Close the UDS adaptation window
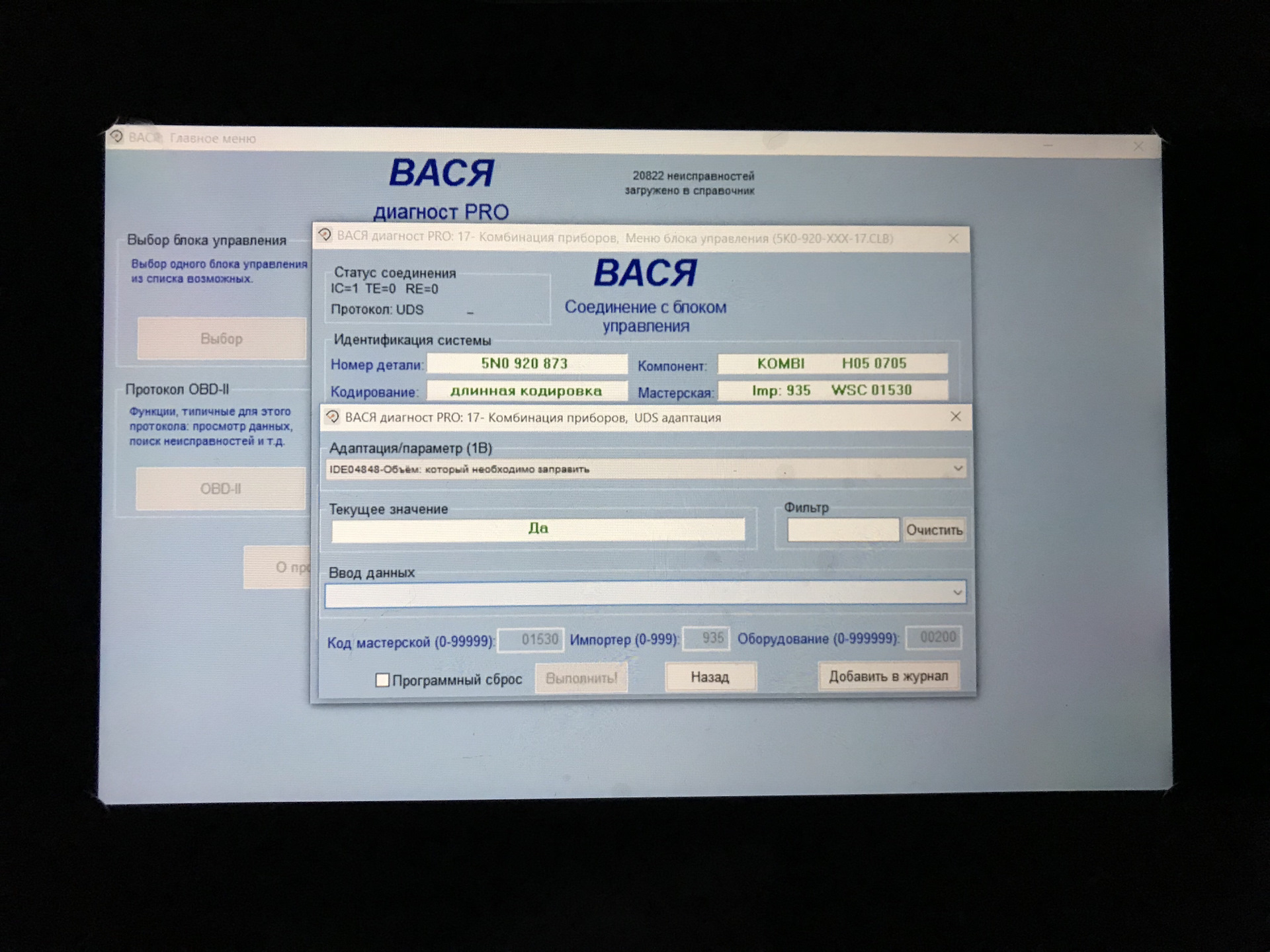This screenshot has width=1270, height=952. (x=956, y=416)
